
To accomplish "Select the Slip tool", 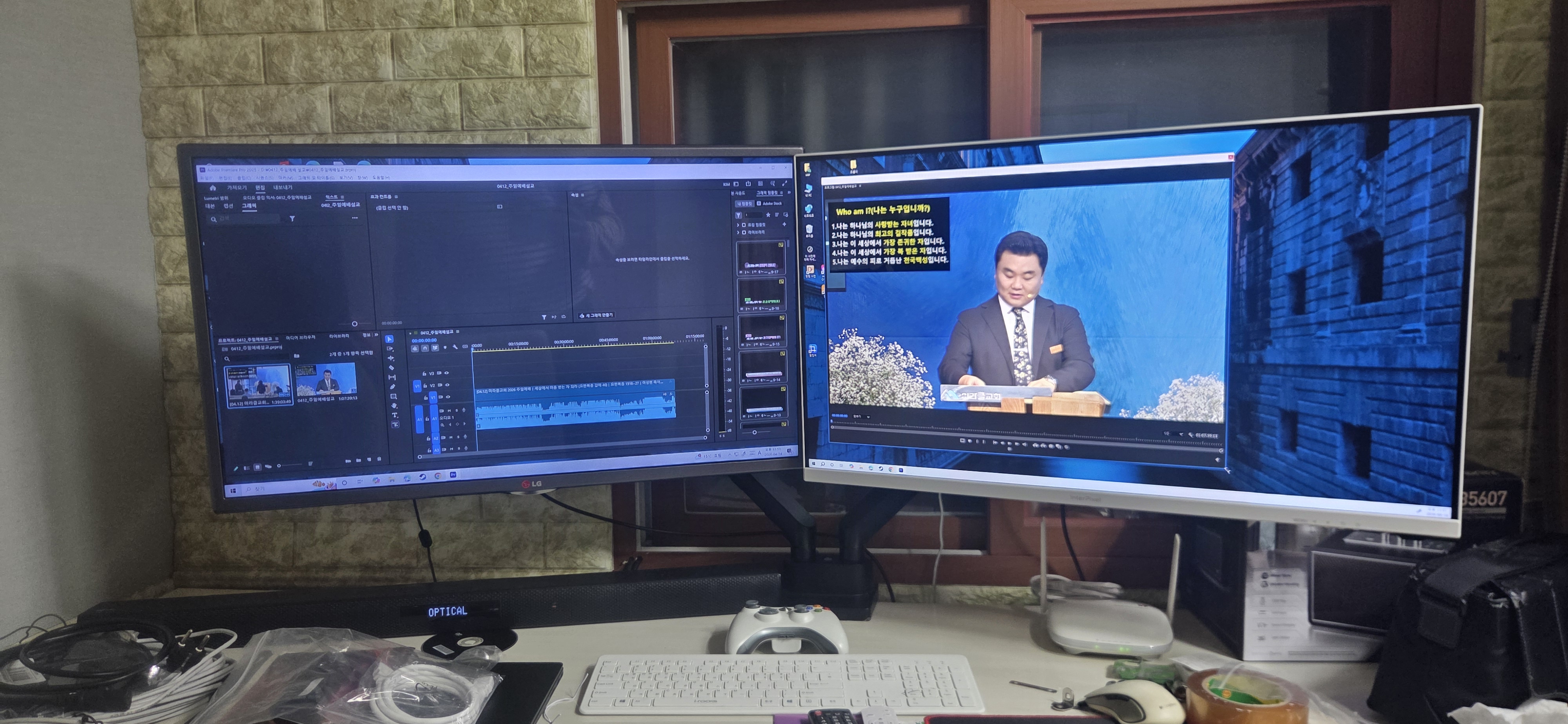I will [x=393, y=377].
